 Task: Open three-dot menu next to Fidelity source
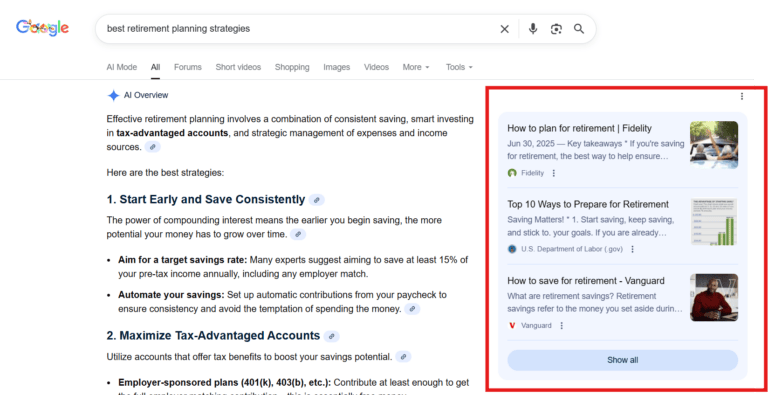click(553, 173)
